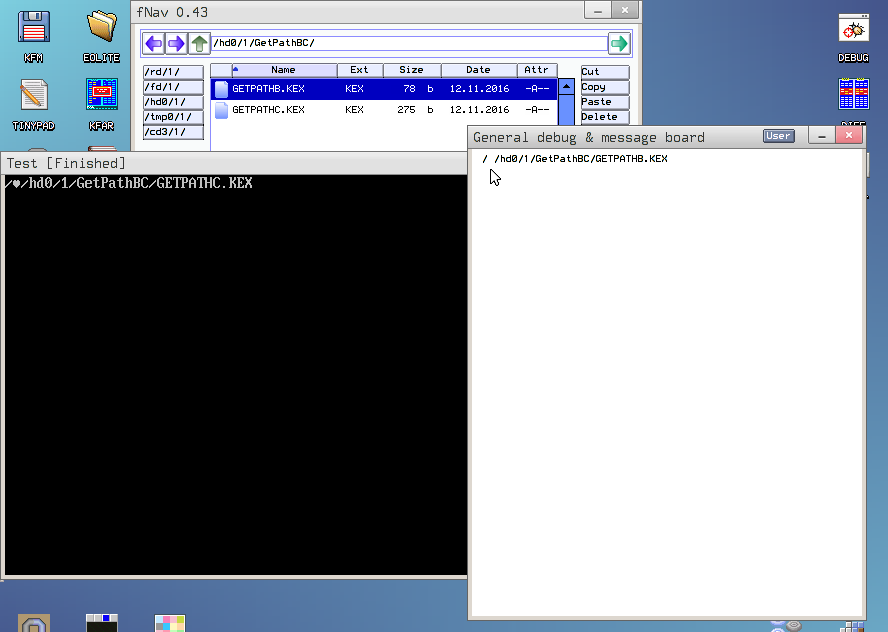Sort files by the Date column
The height and width of the screenshot is (632, 888).
(478, 70)
